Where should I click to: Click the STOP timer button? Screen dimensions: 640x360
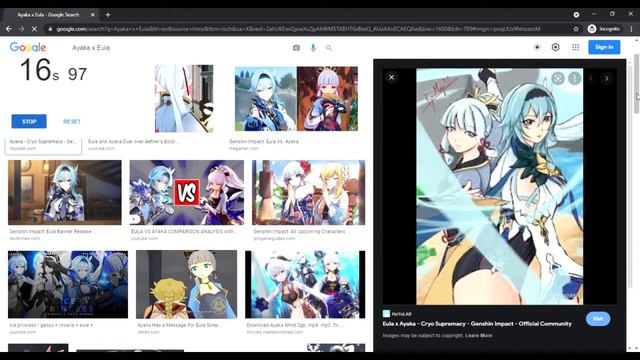click(x=29, y=122)
